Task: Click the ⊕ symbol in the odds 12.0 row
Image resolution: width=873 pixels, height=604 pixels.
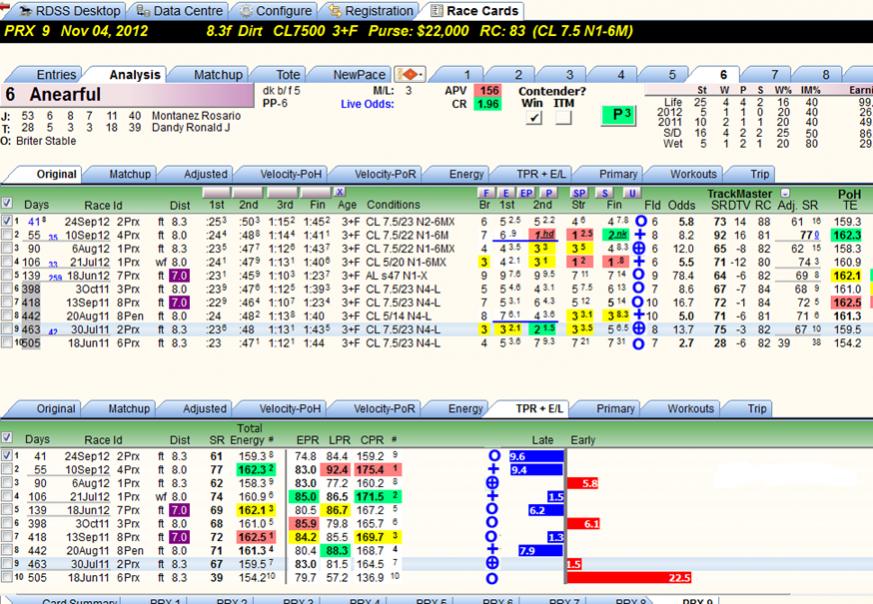Action: click(x=638, y=248)
